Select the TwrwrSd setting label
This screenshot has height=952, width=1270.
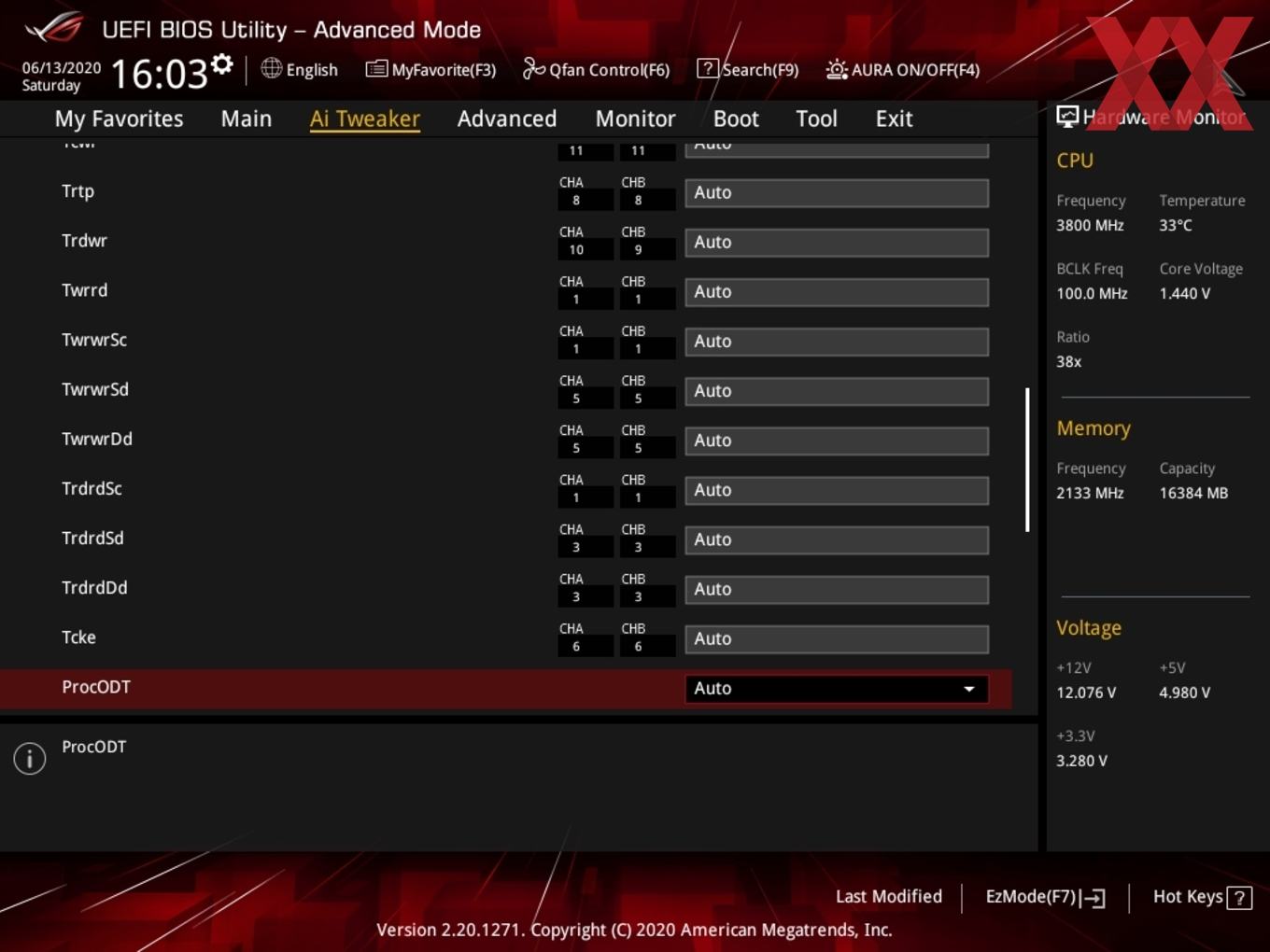pyautogui.click(x=95, y=389)
